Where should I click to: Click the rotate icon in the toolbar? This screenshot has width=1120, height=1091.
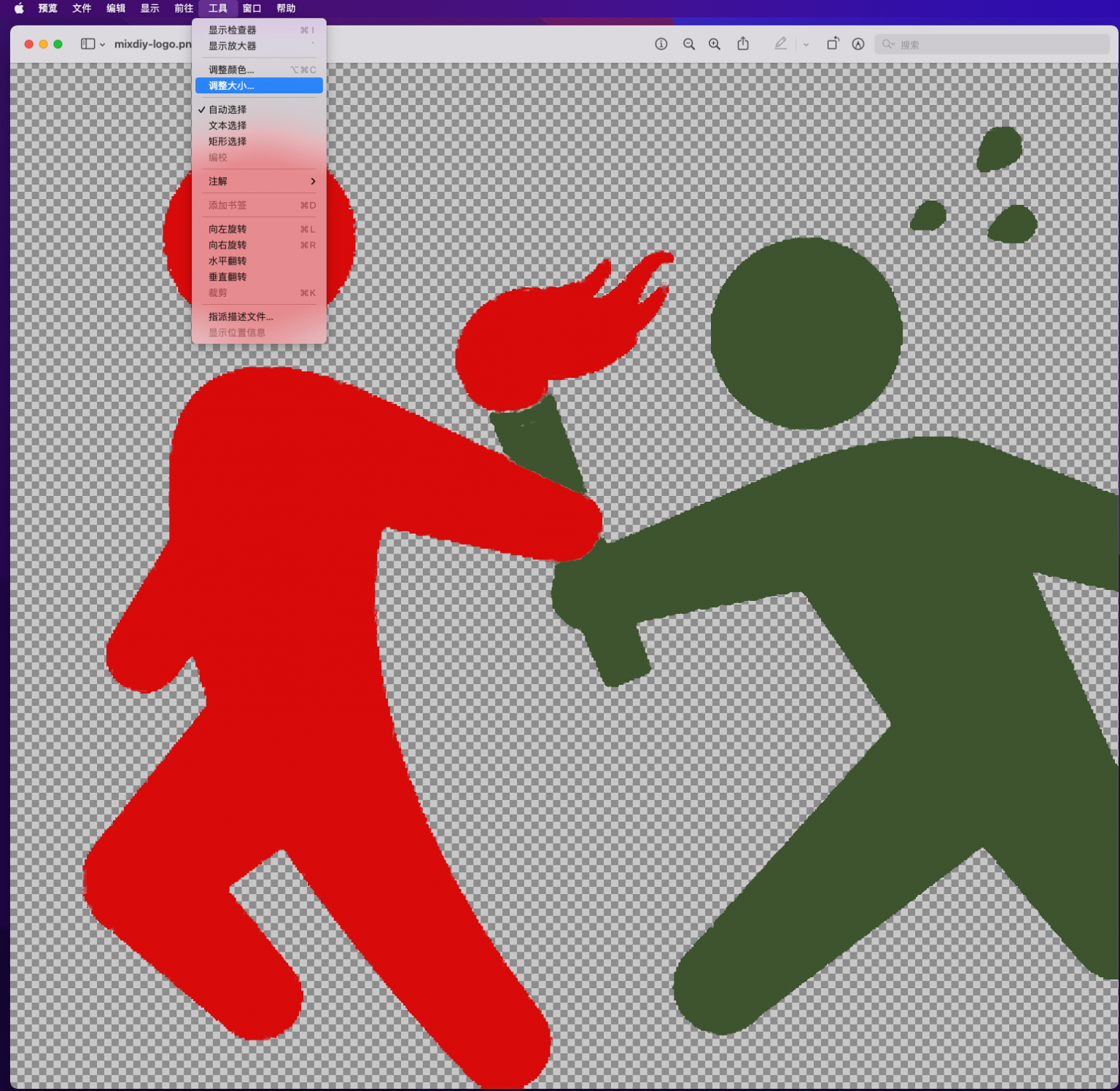[832, 44]
